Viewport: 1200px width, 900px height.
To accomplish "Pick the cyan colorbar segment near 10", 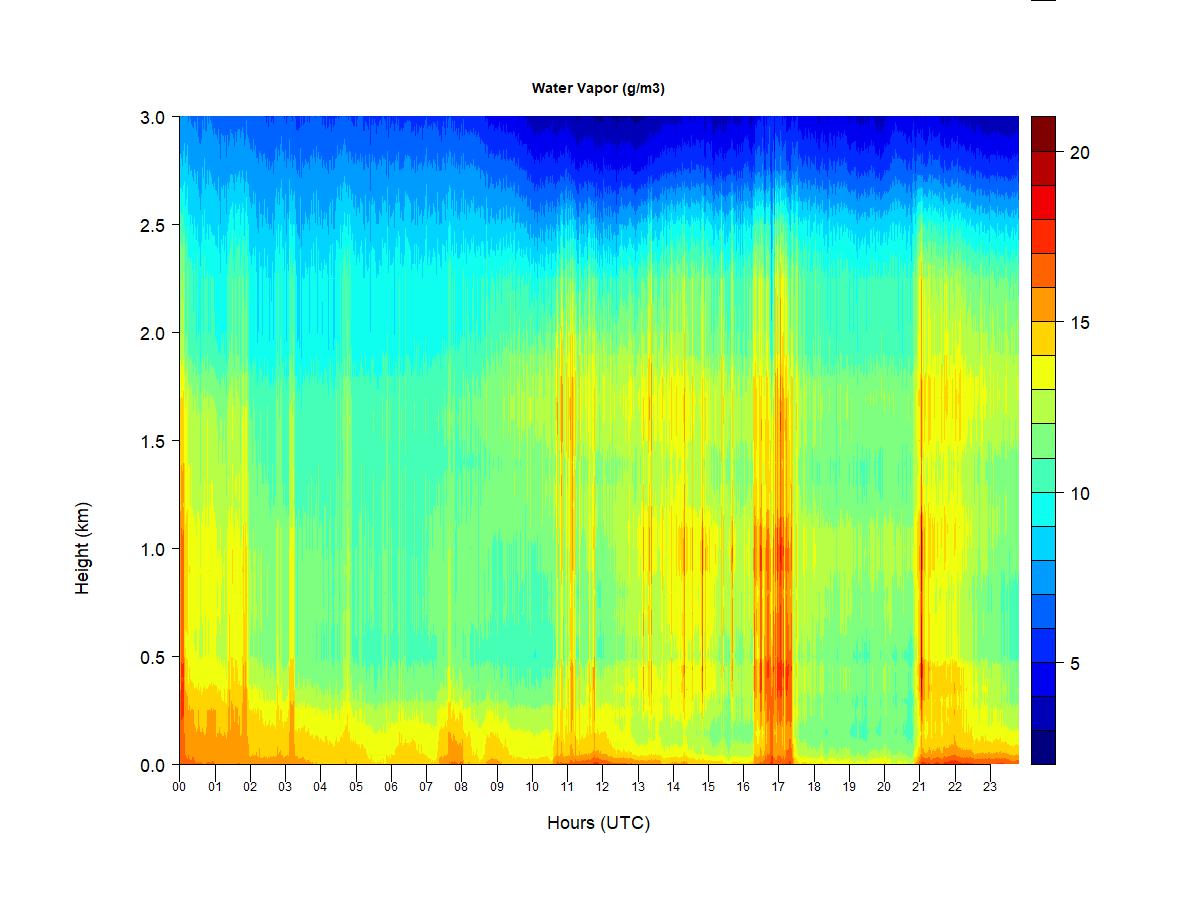I will 1043,510.
